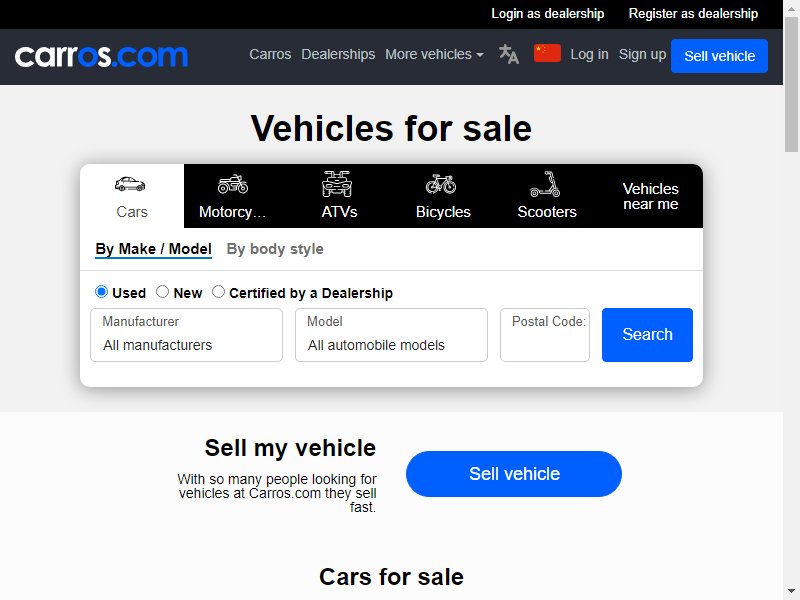
Task: Choose the Scooters category icon
Action: click(545, 184)
